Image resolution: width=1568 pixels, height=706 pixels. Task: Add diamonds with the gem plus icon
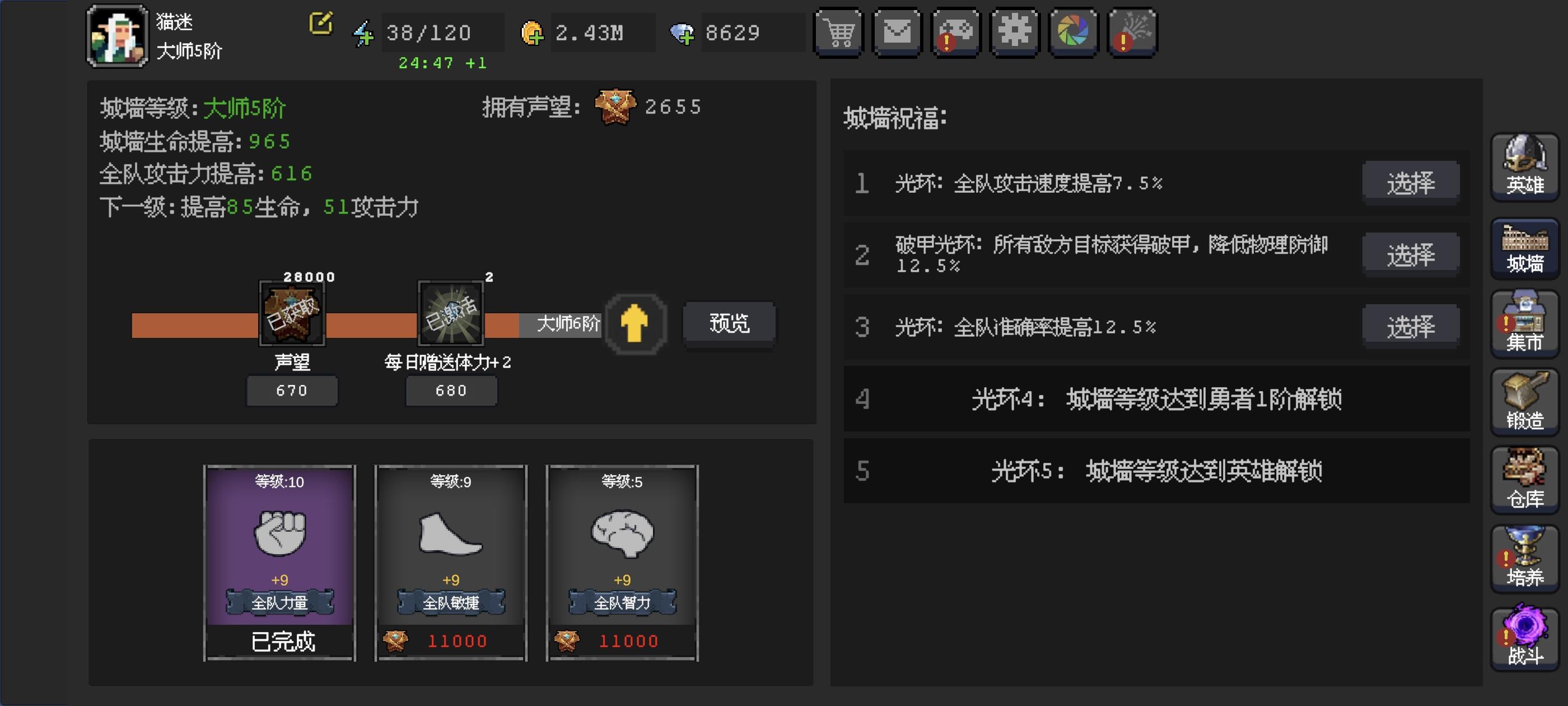pos(682,34)
